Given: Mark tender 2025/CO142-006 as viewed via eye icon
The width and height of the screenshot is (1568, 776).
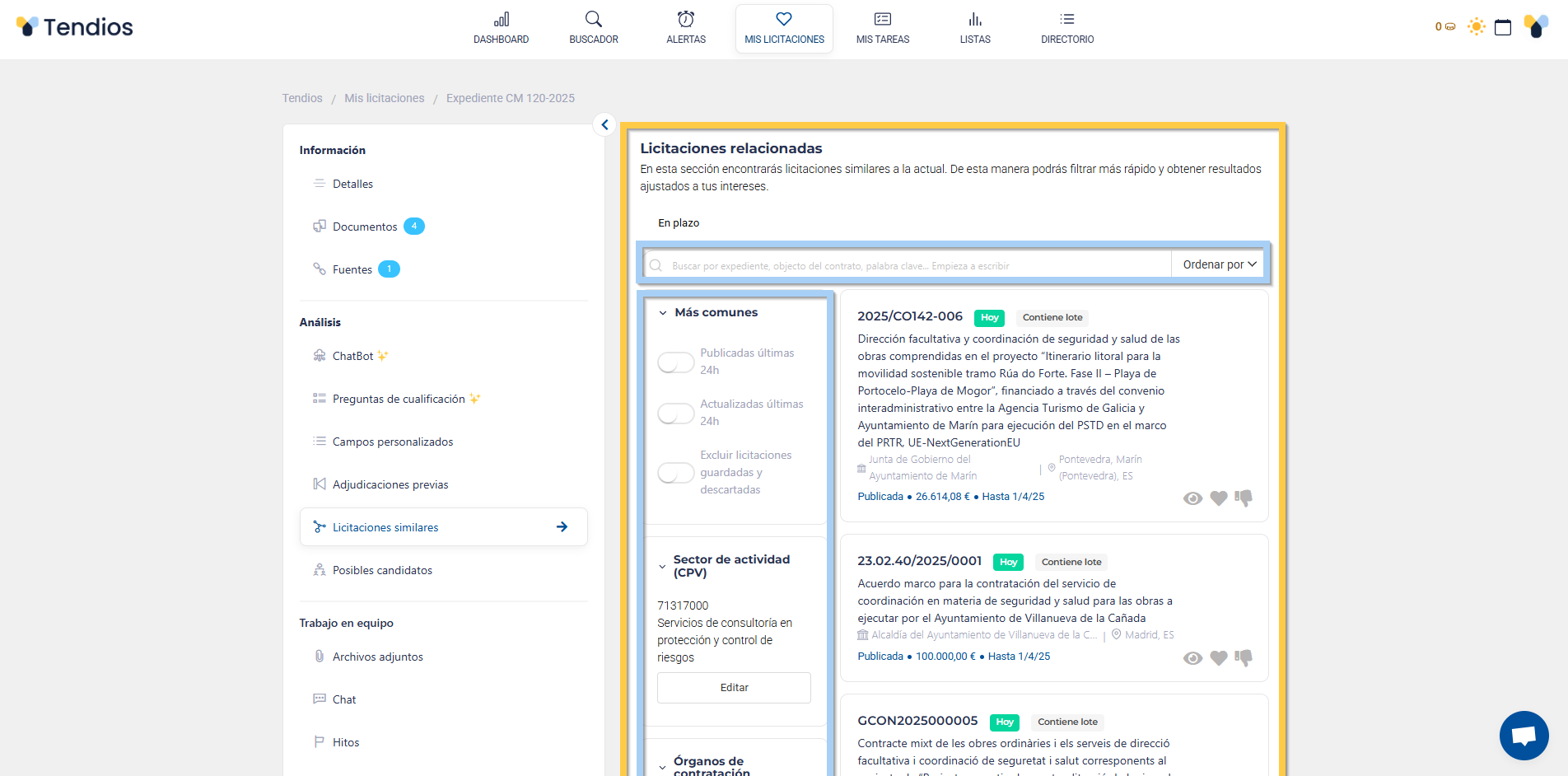Looking at the screenshot, I should [1192, 498].
